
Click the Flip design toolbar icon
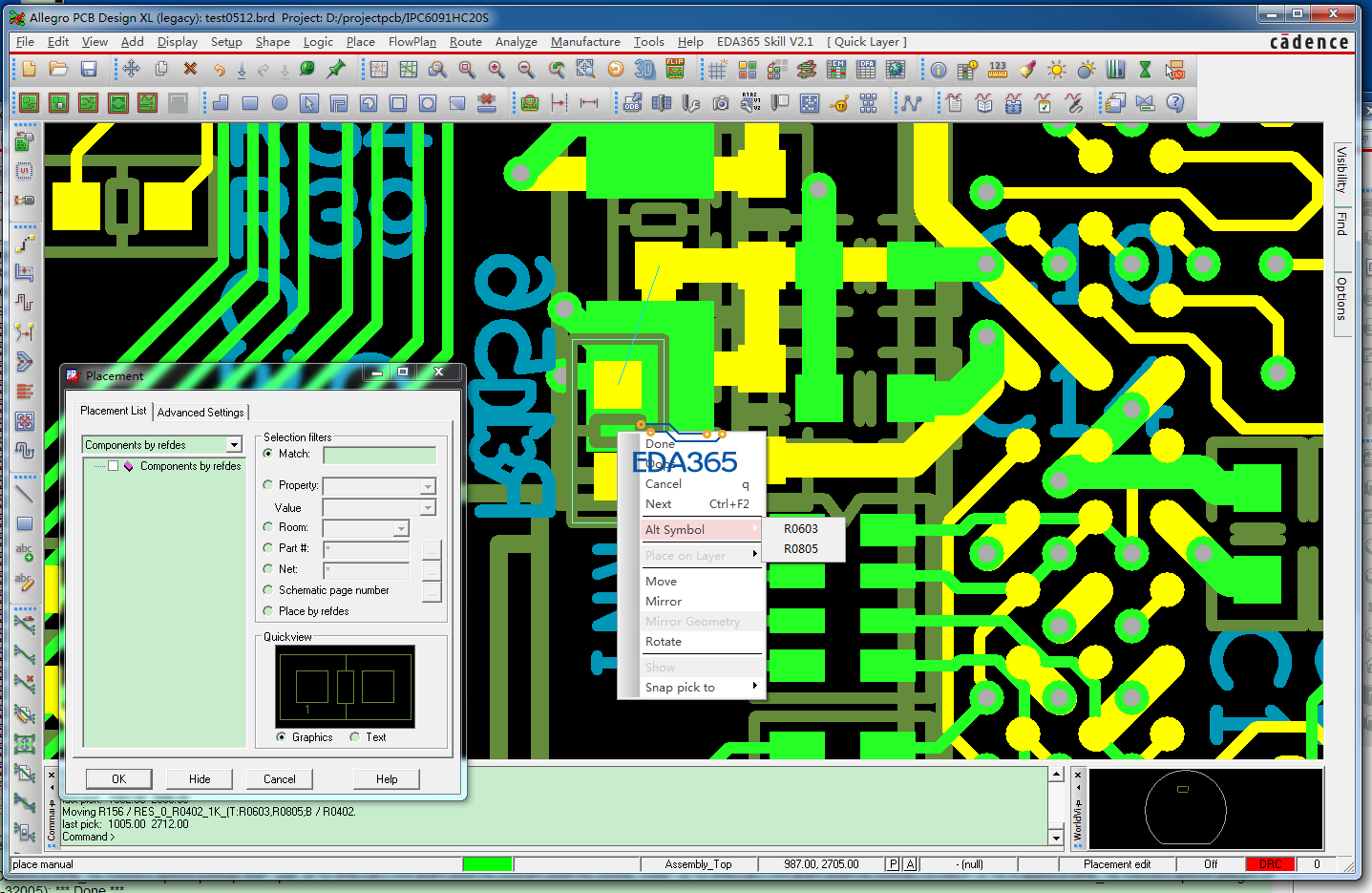click(x=675, y=69)
